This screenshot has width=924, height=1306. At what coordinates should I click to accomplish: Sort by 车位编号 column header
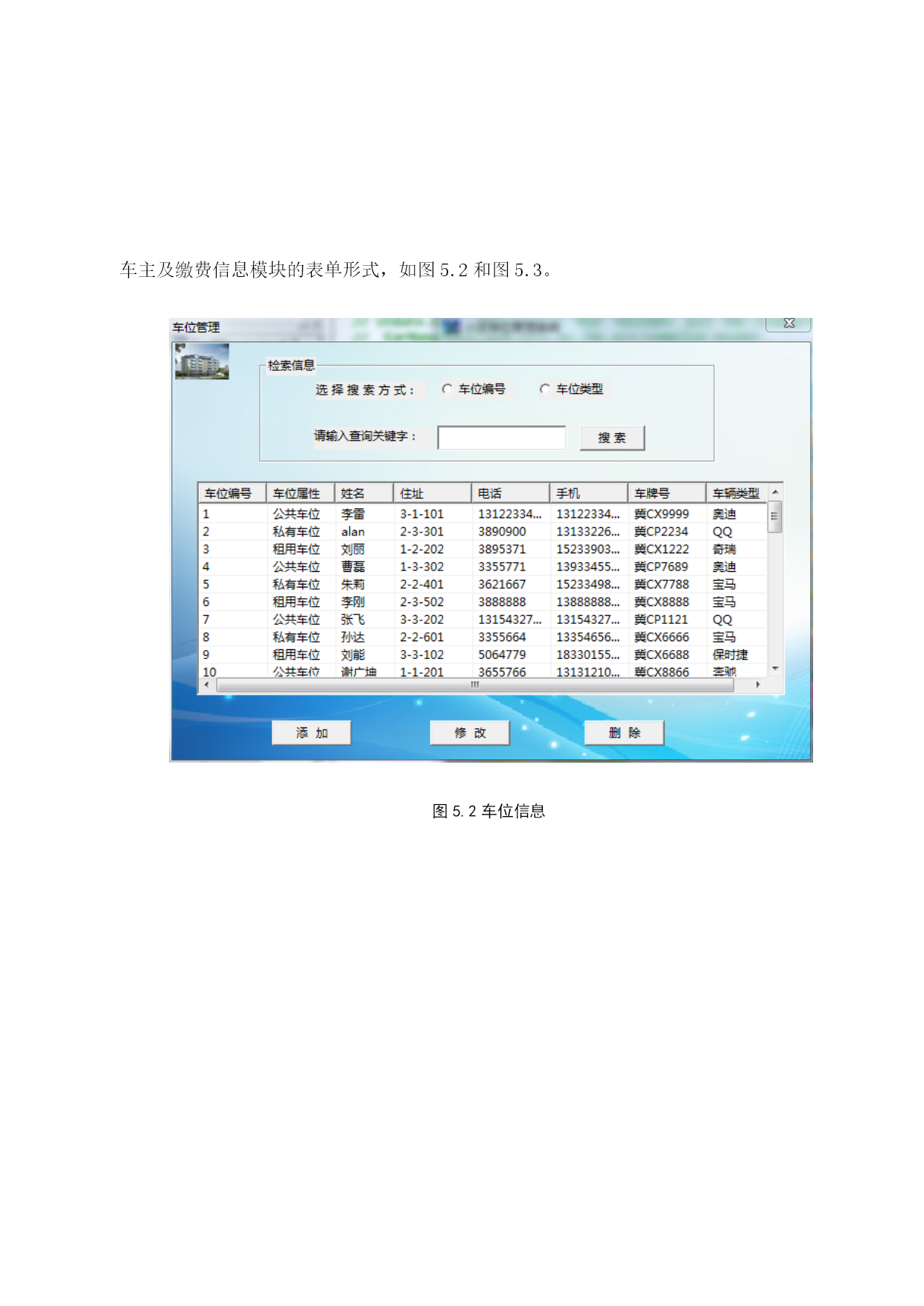pos(232,493)
